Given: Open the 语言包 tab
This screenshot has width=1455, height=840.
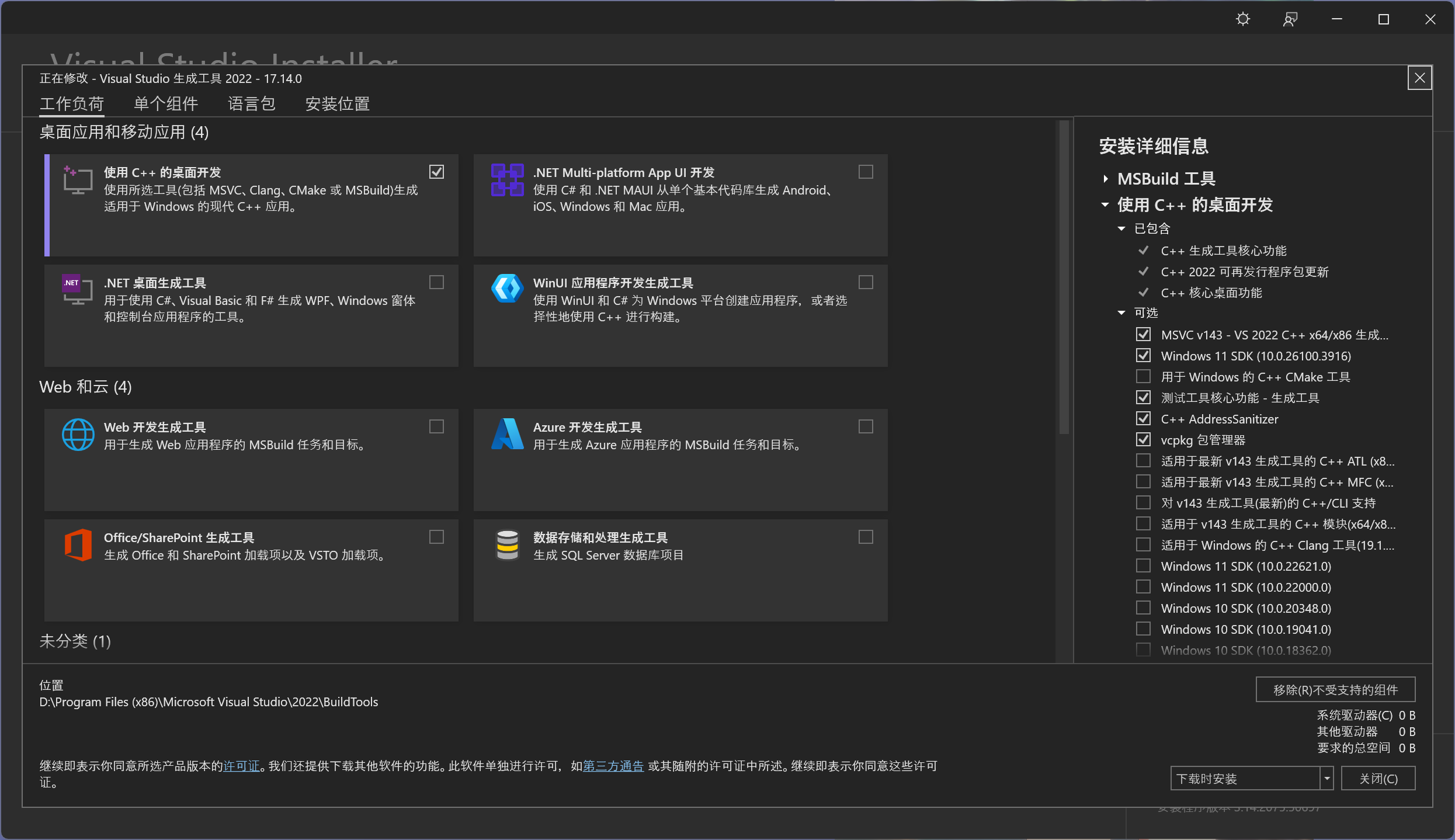Looking at the screenshot, I should (x=252, y=103).
